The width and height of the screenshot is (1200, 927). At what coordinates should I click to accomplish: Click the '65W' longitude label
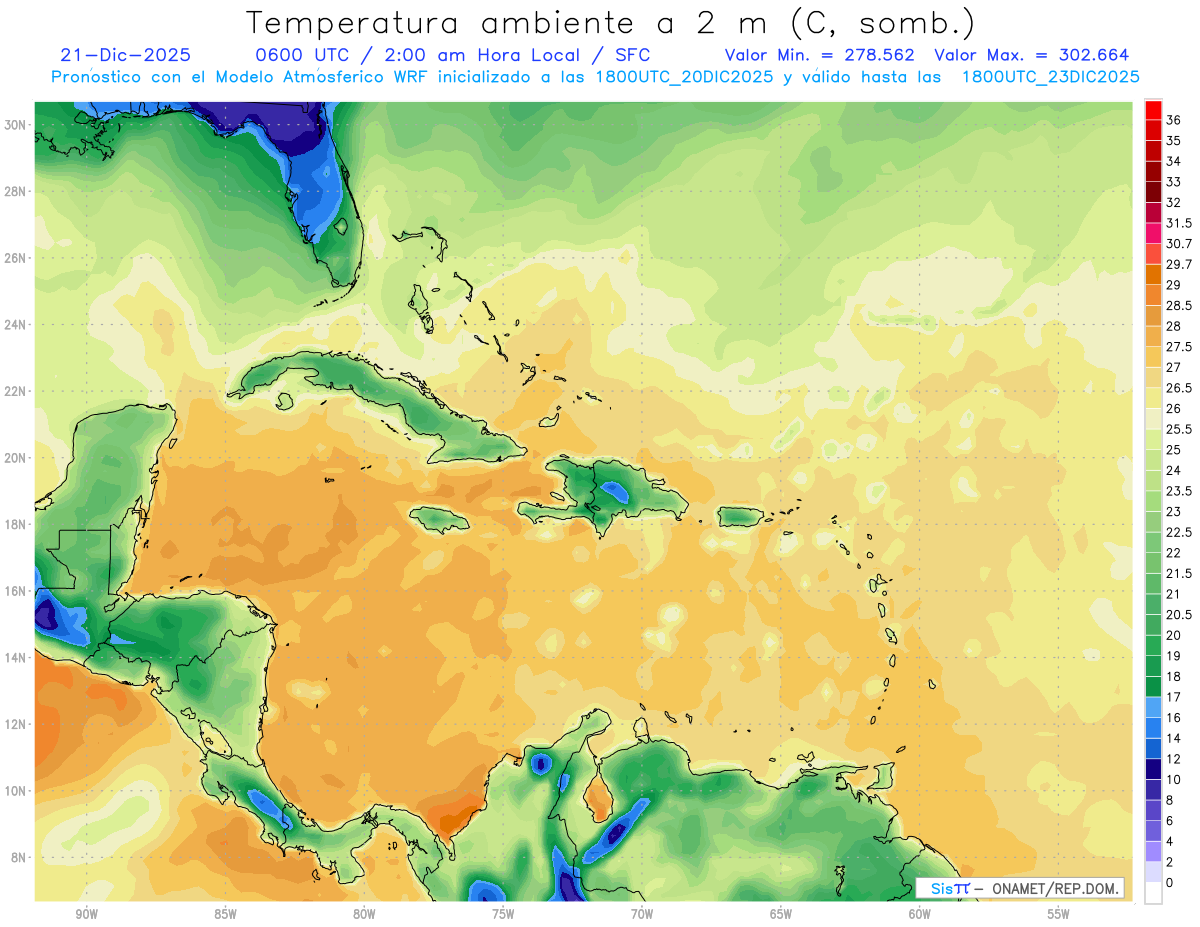pyautogui.click(x=781, y=913)
